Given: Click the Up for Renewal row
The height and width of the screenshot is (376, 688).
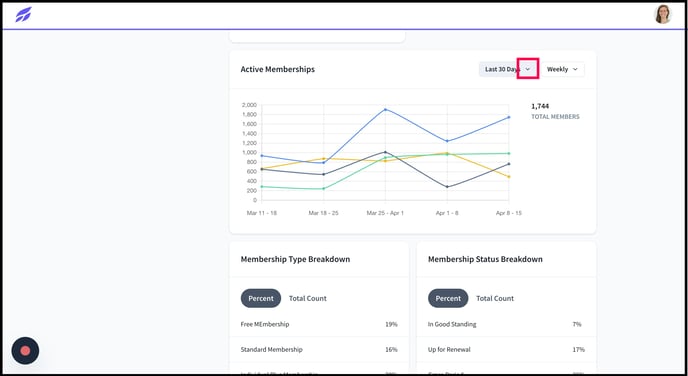Looking at the screenshot, I should [506, 350].
